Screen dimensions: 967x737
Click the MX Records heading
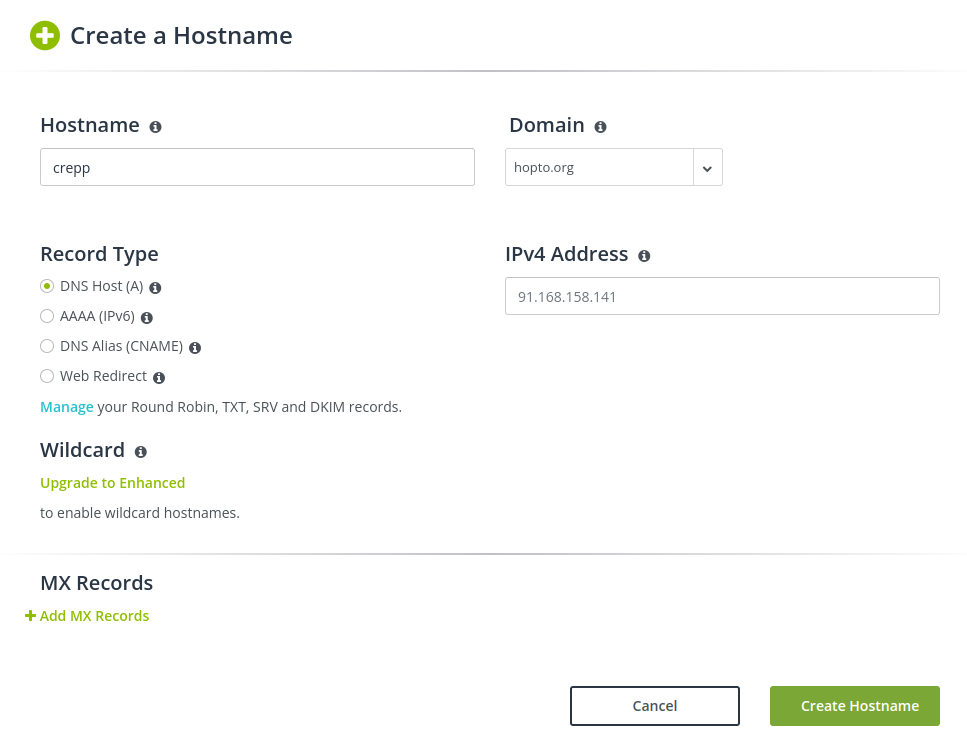pos(97,583)
